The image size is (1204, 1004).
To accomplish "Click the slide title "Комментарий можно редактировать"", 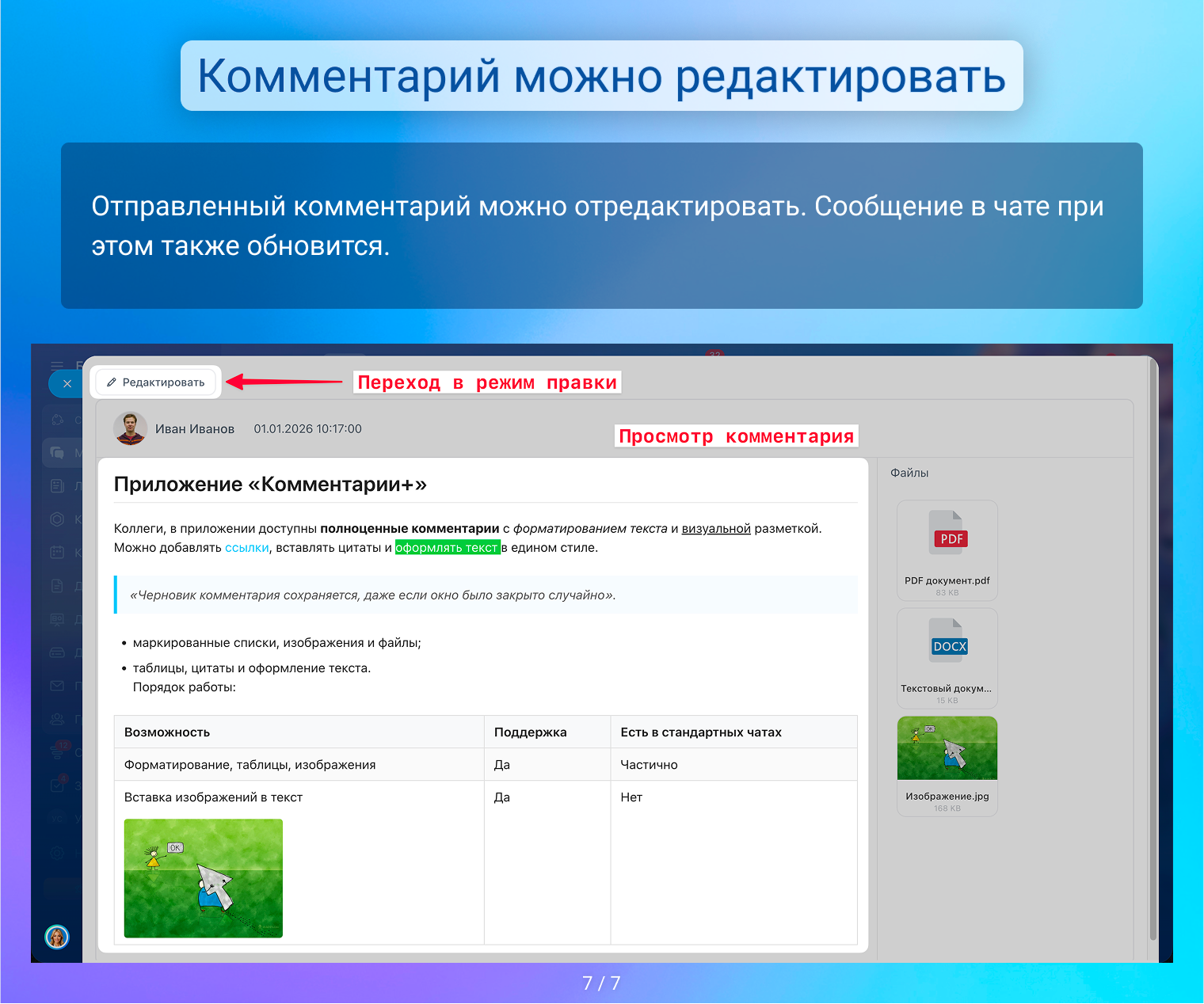I will [602, 76].
